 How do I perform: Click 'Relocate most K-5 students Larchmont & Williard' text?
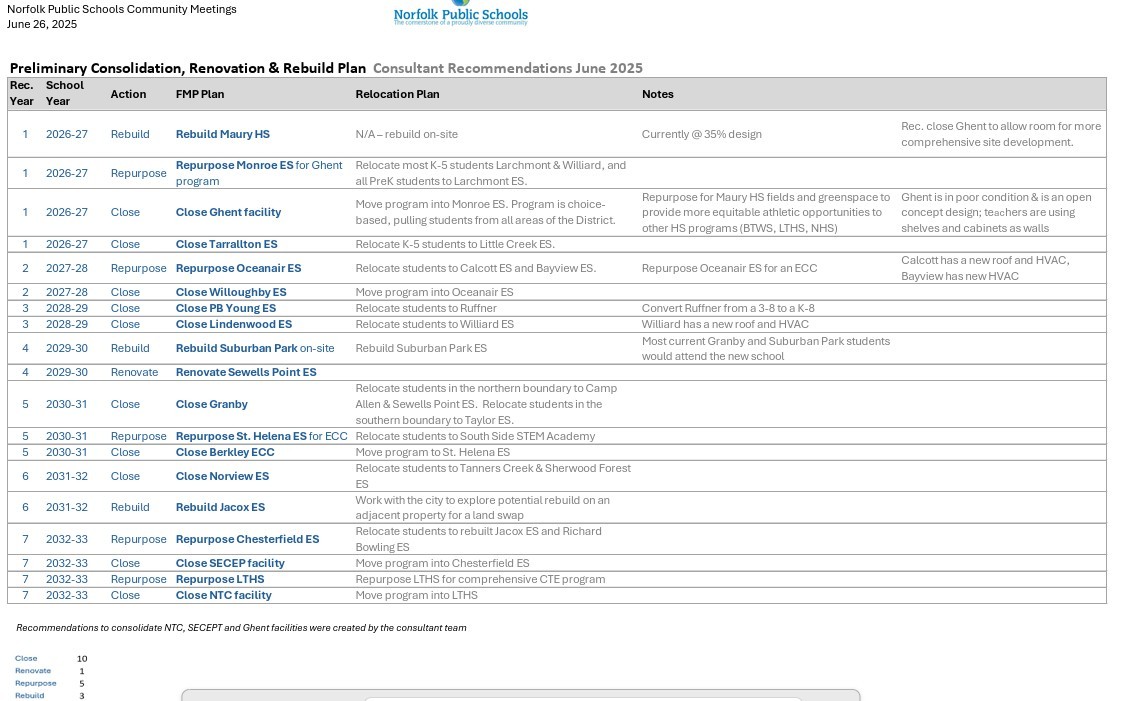[x=491, y=173]
